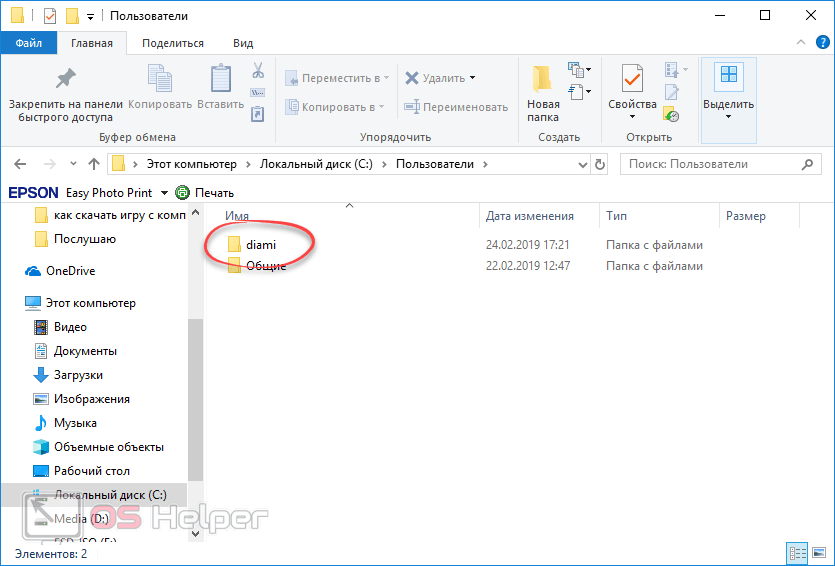Switch to details view layout toggle

tap(798, 553)
